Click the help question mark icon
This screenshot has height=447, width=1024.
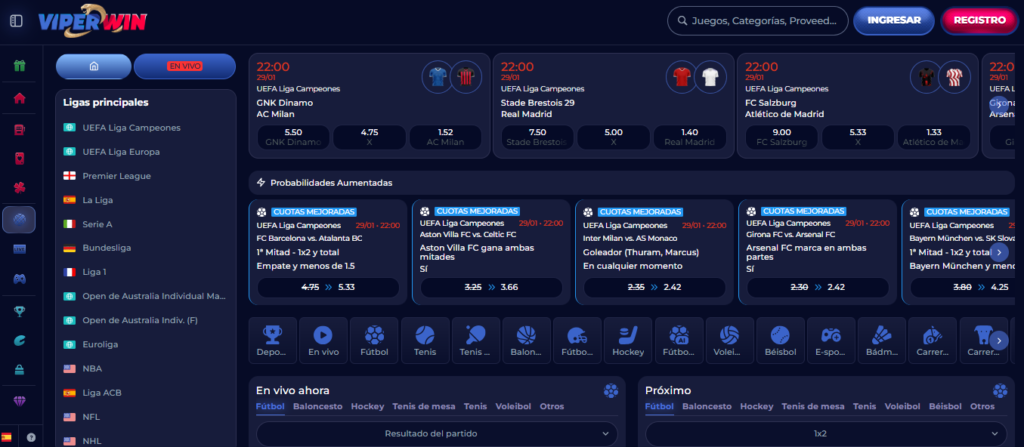31,437
